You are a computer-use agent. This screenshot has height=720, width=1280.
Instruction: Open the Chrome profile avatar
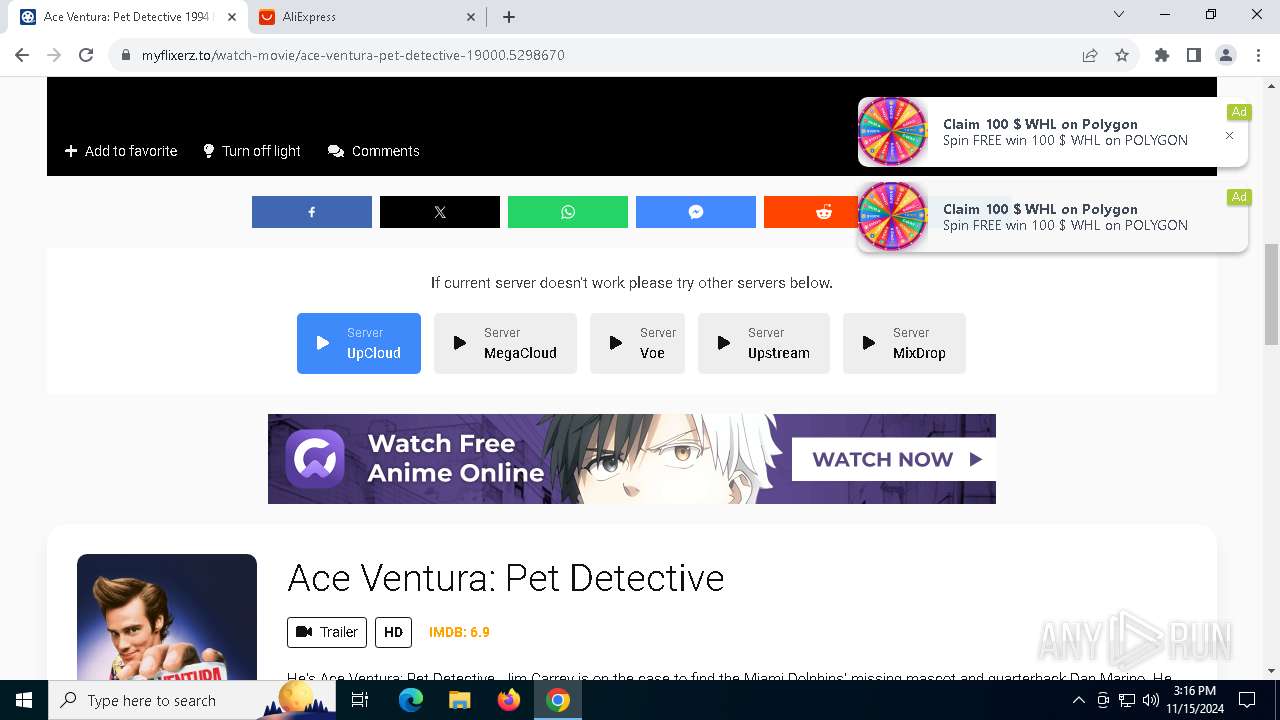coord(1226,55)
